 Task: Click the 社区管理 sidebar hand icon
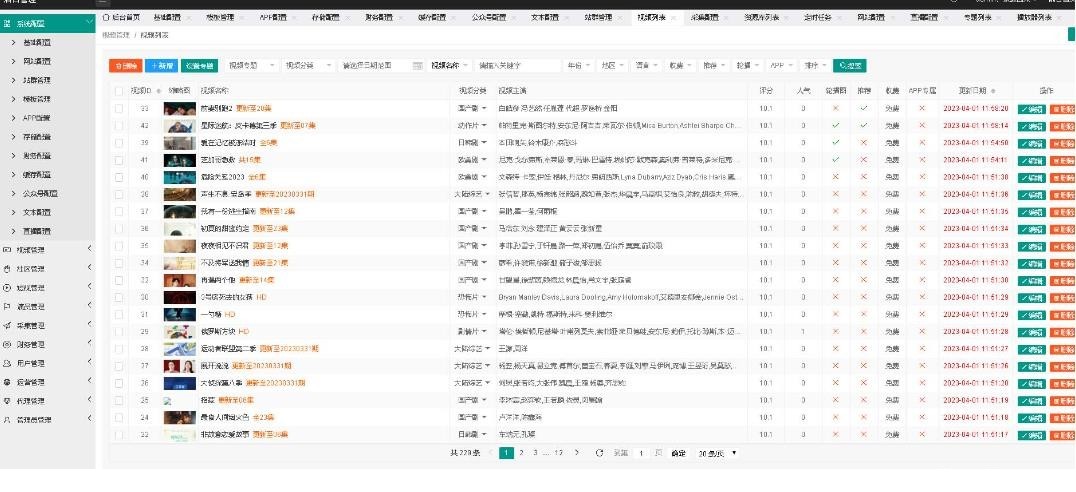point(7,269)
